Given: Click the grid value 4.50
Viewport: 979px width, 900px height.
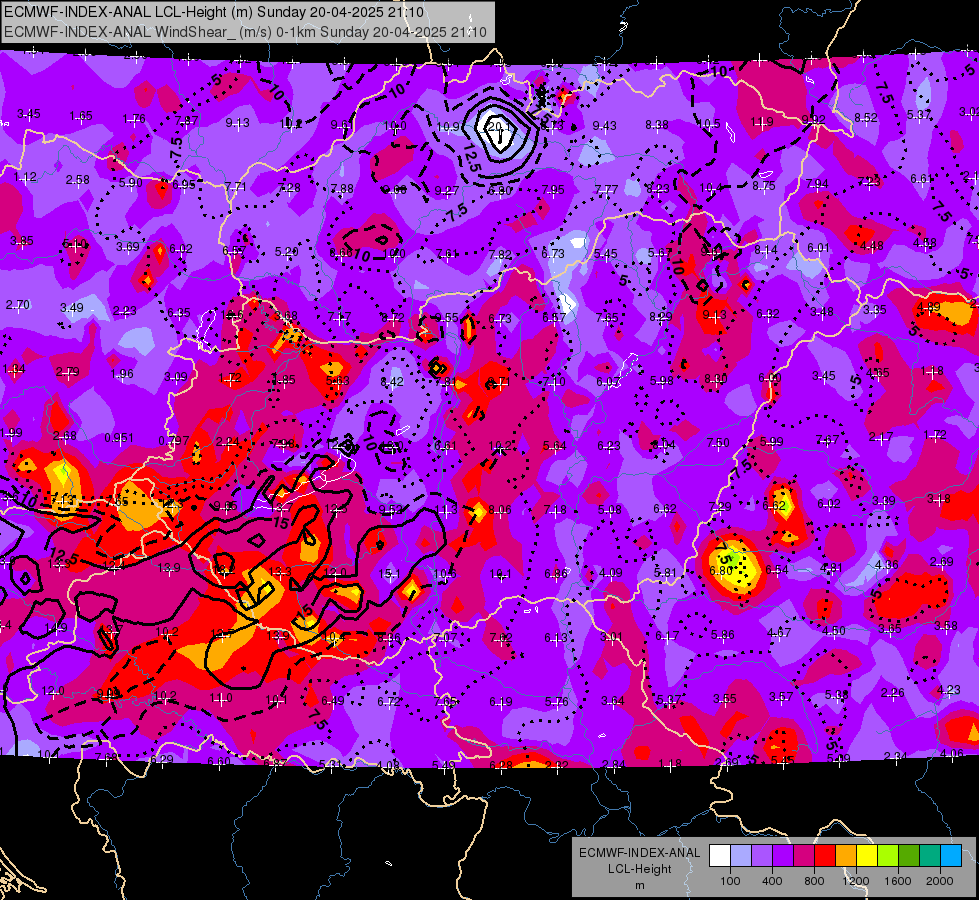Looking at the screenshot, I should (x=834, y=631).
